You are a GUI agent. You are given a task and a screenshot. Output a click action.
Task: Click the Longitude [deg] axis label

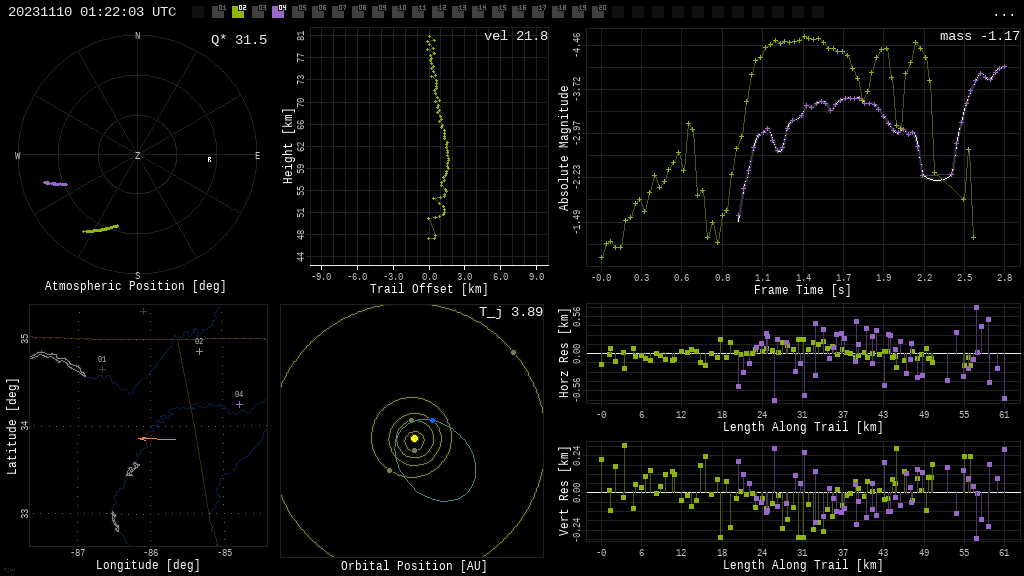point(148,565)
